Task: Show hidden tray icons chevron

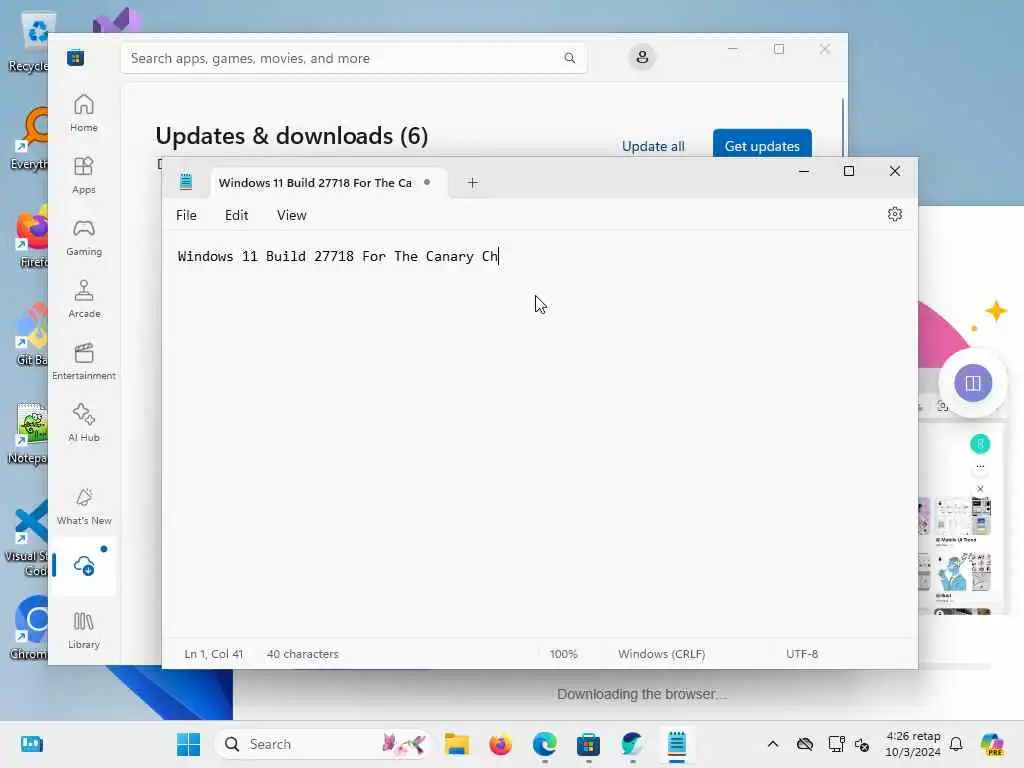Action: pyautogui.click(x=773, y=744)
